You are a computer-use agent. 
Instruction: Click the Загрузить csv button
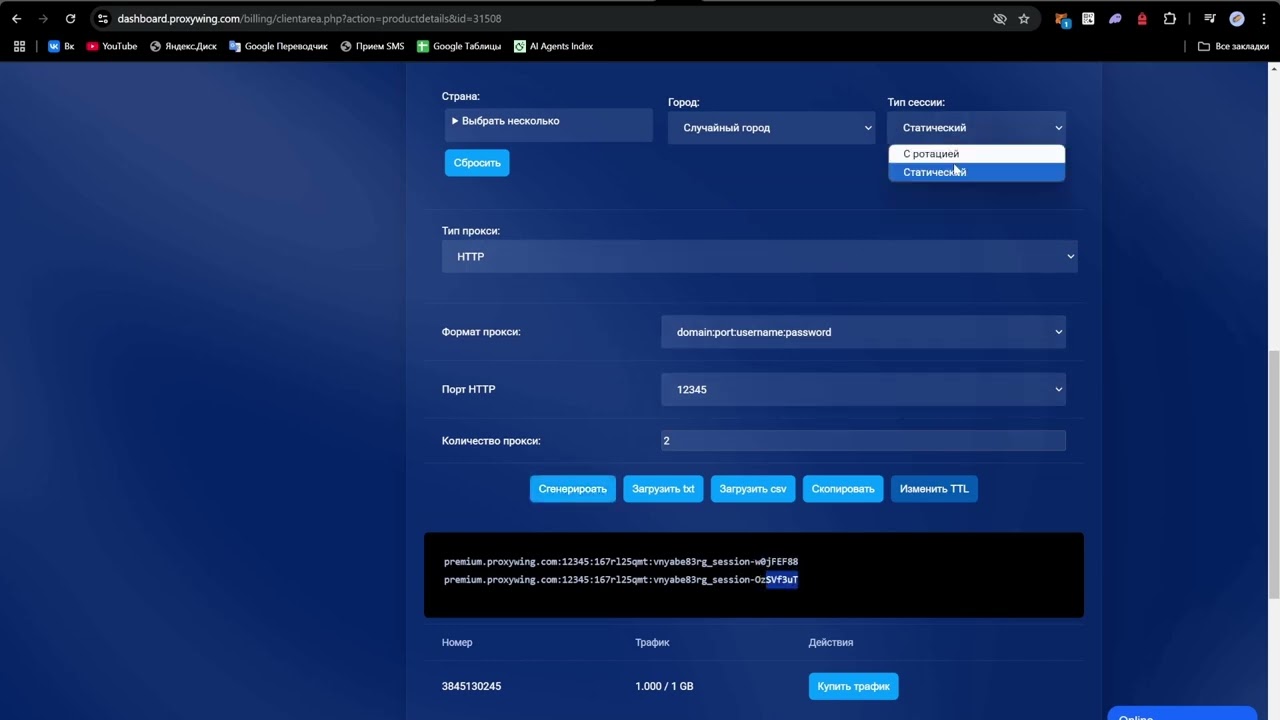753,489
